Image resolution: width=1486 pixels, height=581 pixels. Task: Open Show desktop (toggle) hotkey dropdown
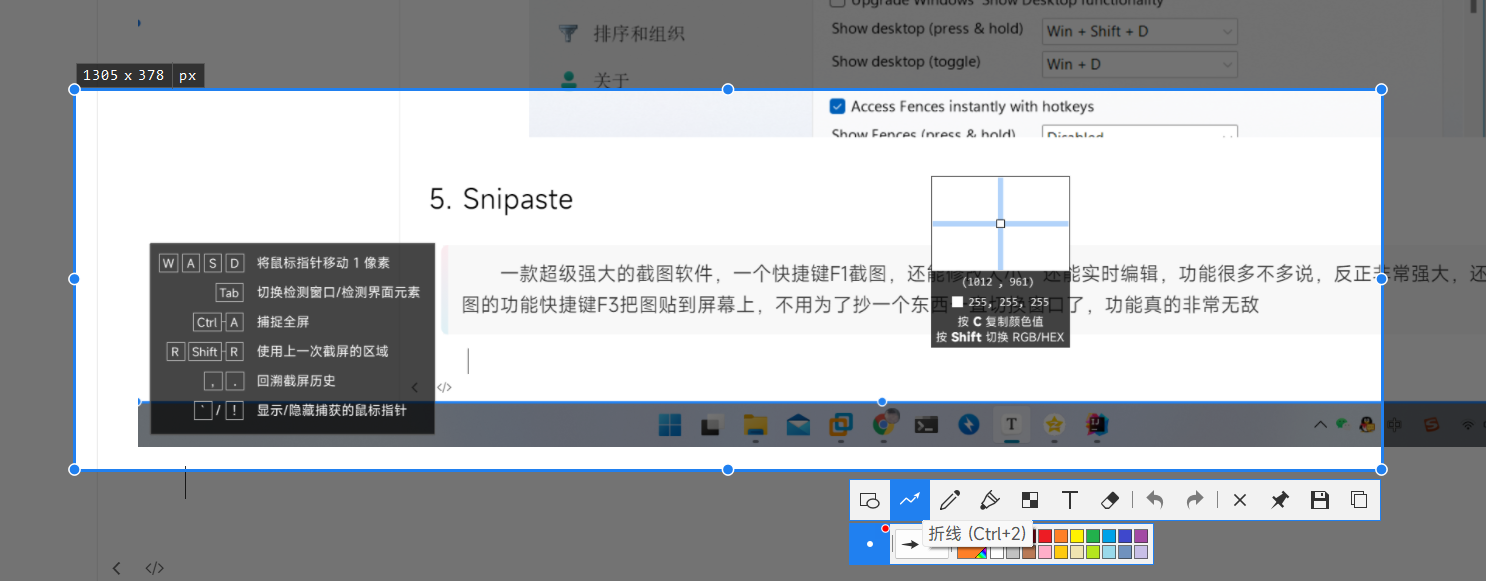tap(1140, 64)
